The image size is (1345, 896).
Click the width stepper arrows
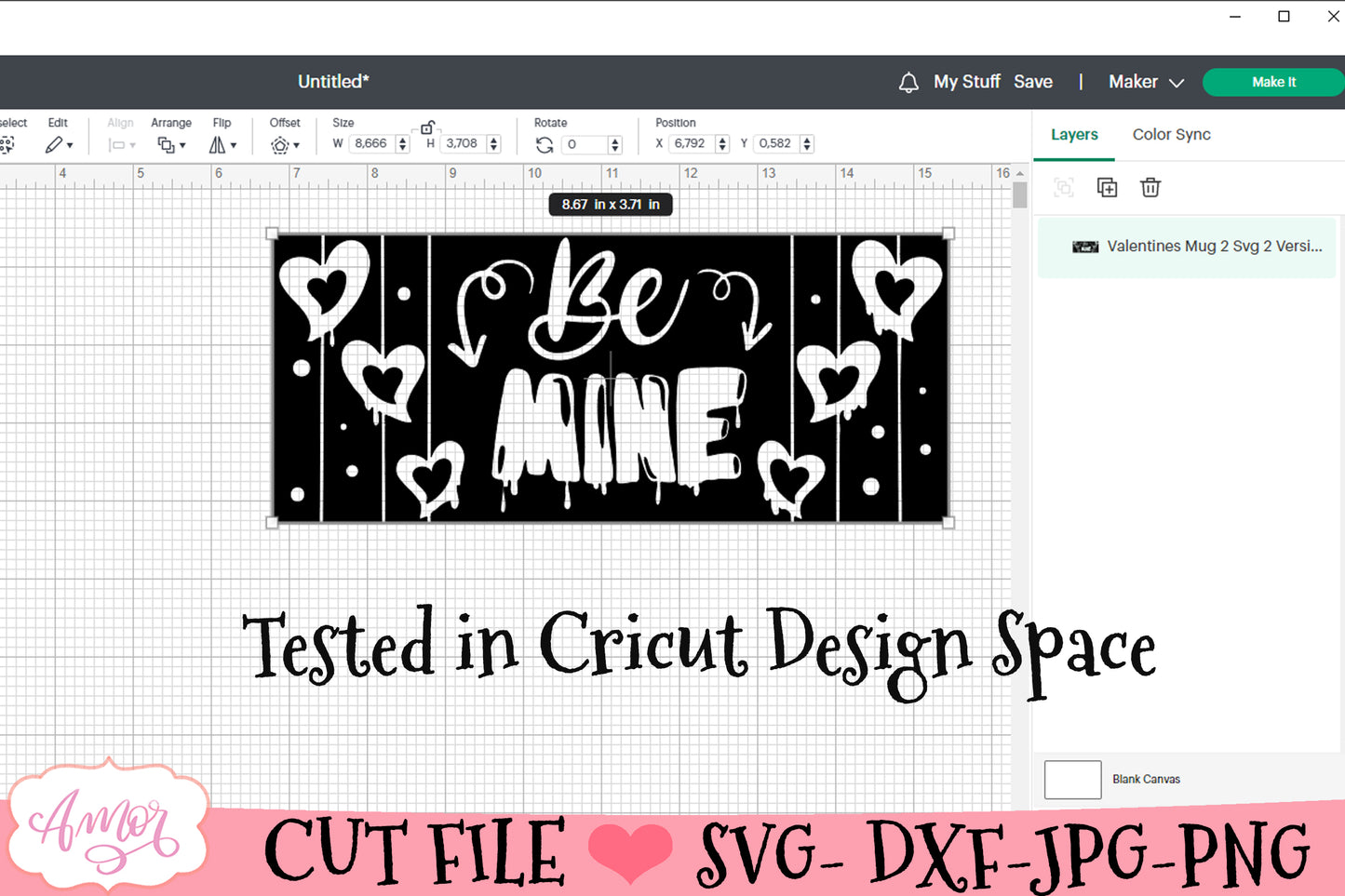pyautogui.click(x=402, y=143)
